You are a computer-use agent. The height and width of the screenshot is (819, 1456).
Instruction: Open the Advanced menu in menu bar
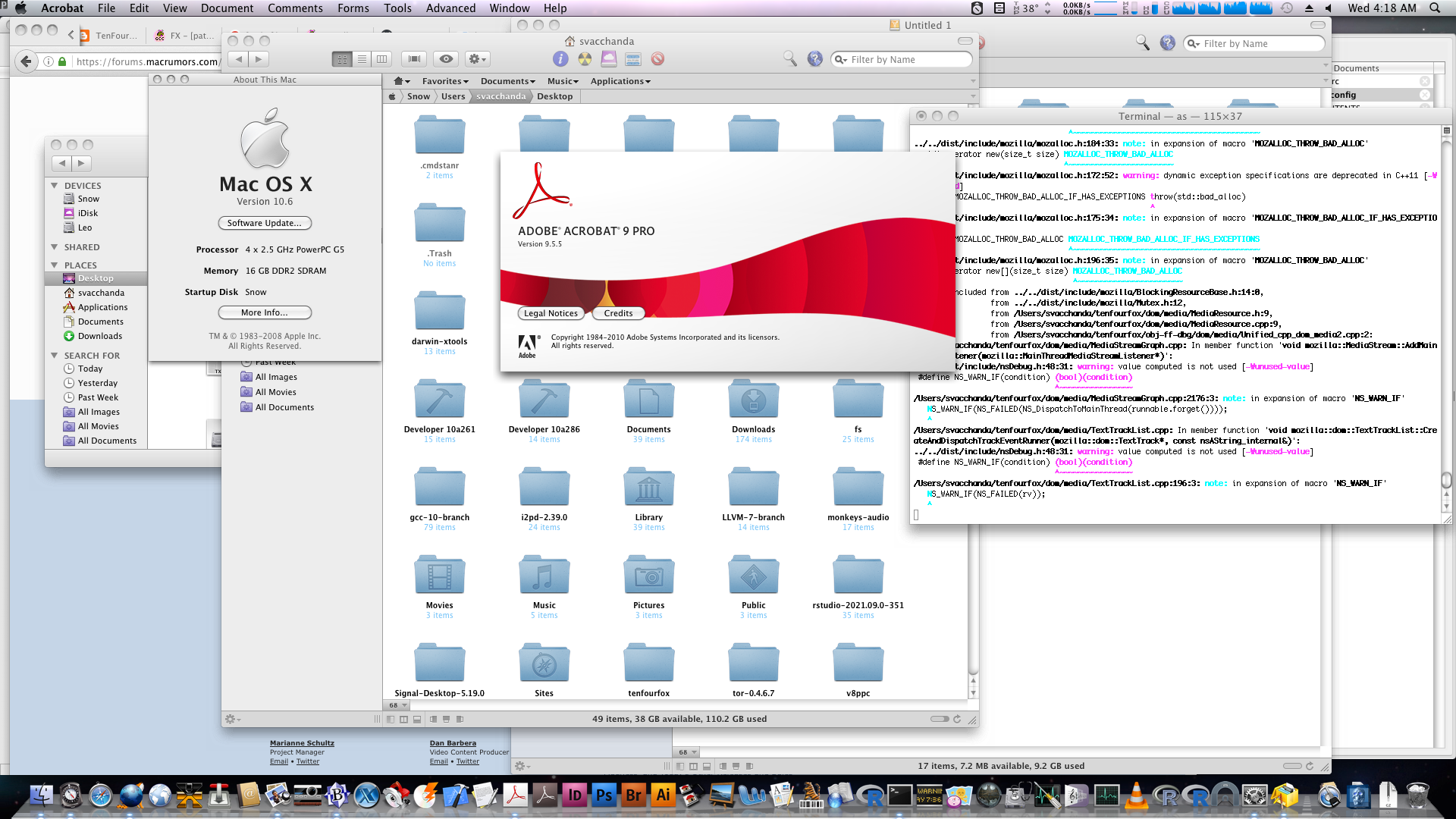(450, 8)
